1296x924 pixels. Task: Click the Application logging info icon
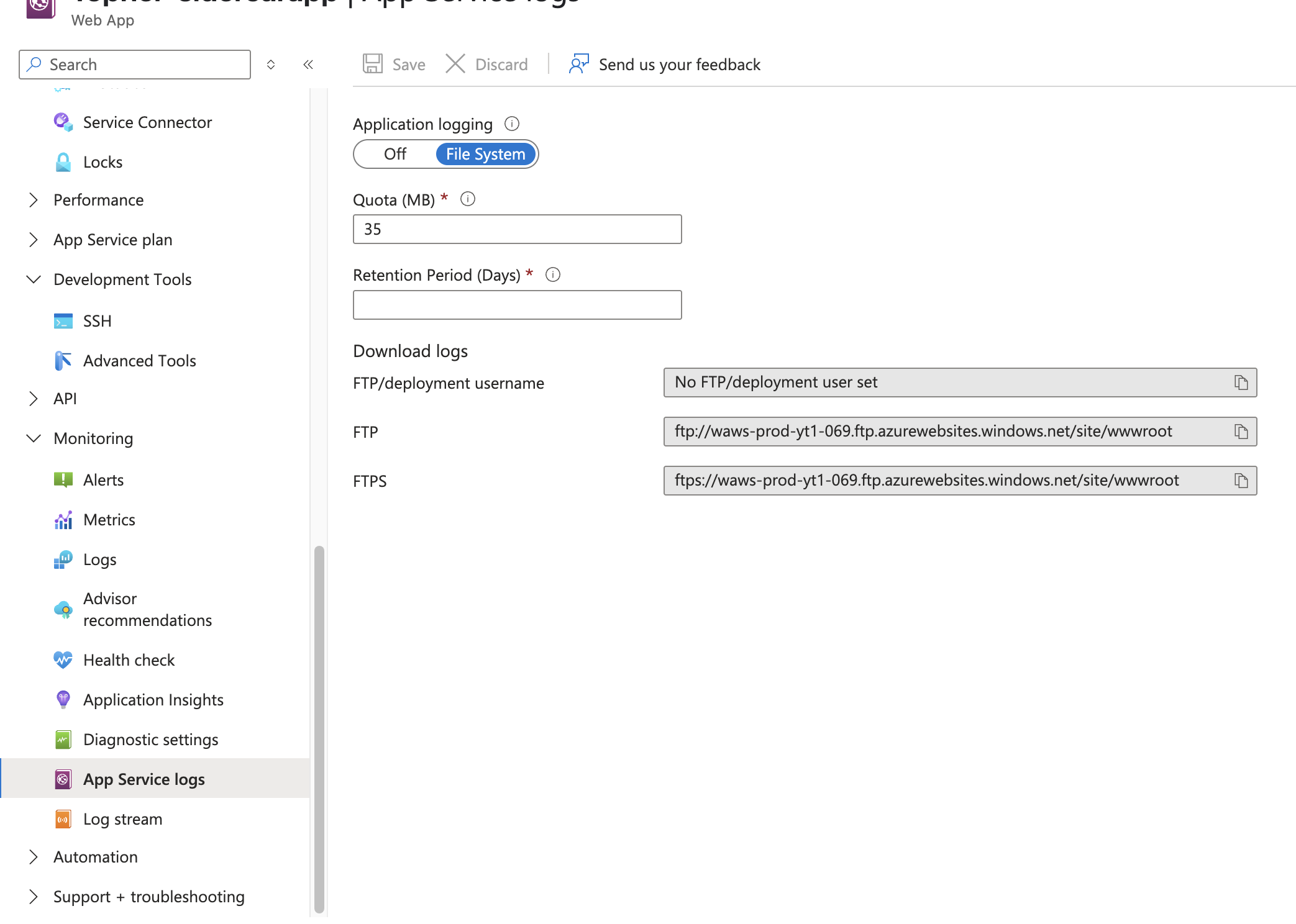pyautogui.click(x=511, y=124)
